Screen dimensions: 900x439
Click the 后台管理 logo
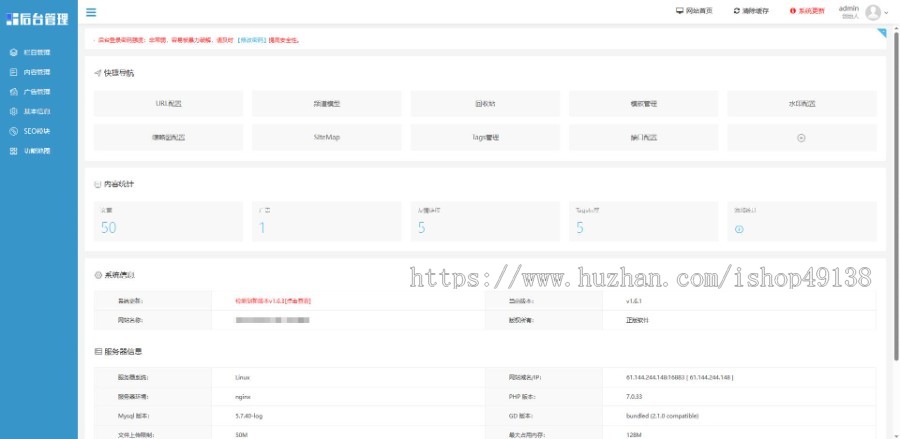[x=38, y=19]
